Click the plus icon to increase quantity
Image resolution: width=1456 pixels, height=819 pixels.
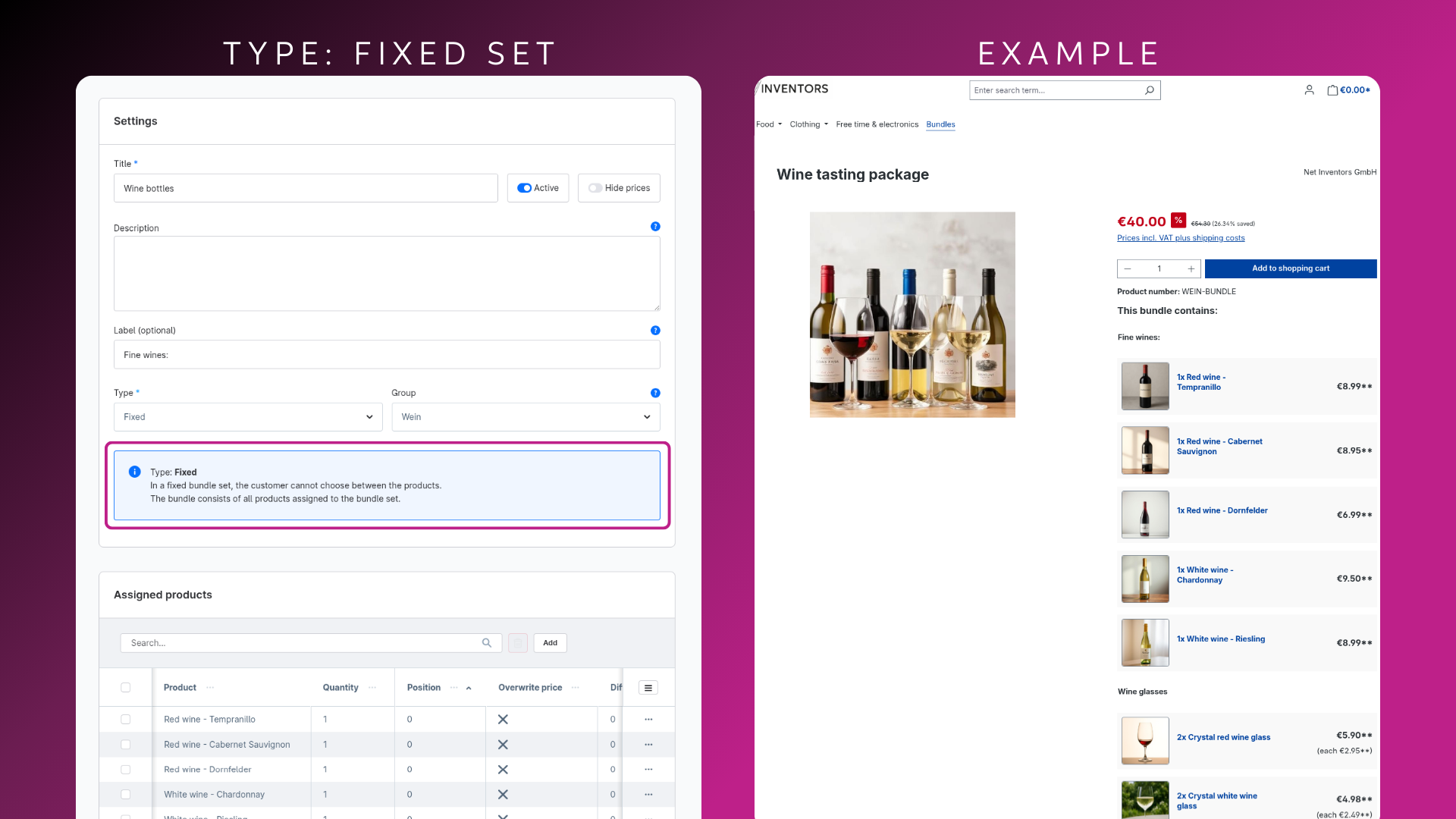[x=1191, y=269]
